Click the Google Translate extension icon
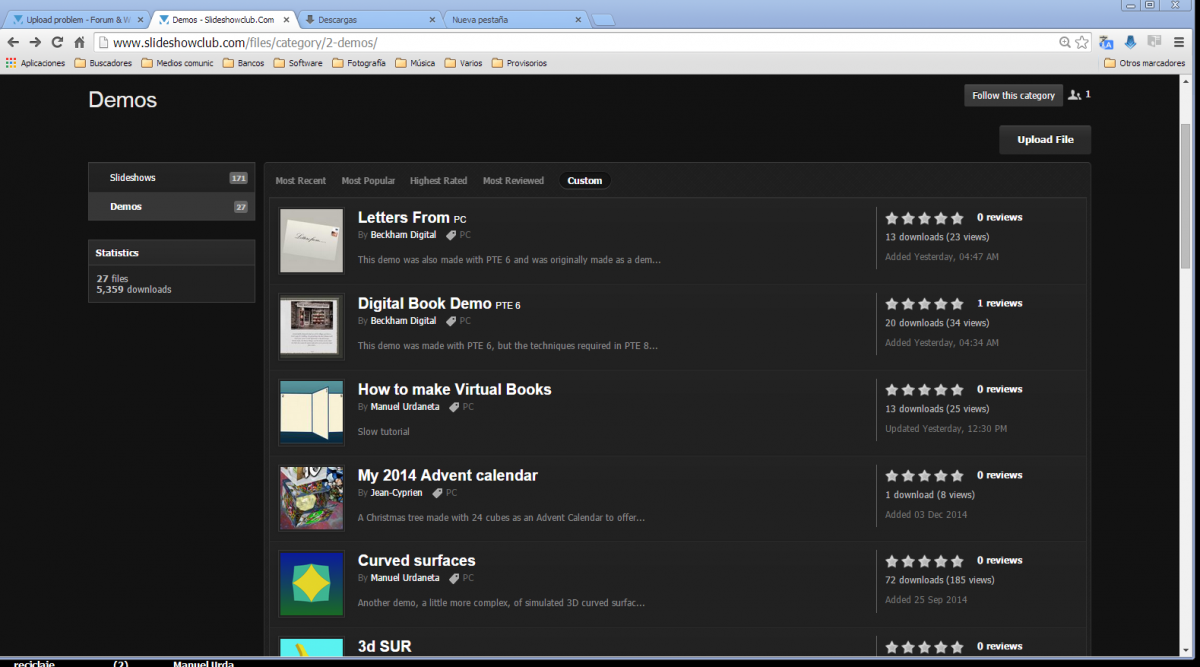This screenshot has width=1200, height=667. pos(1106,42)
